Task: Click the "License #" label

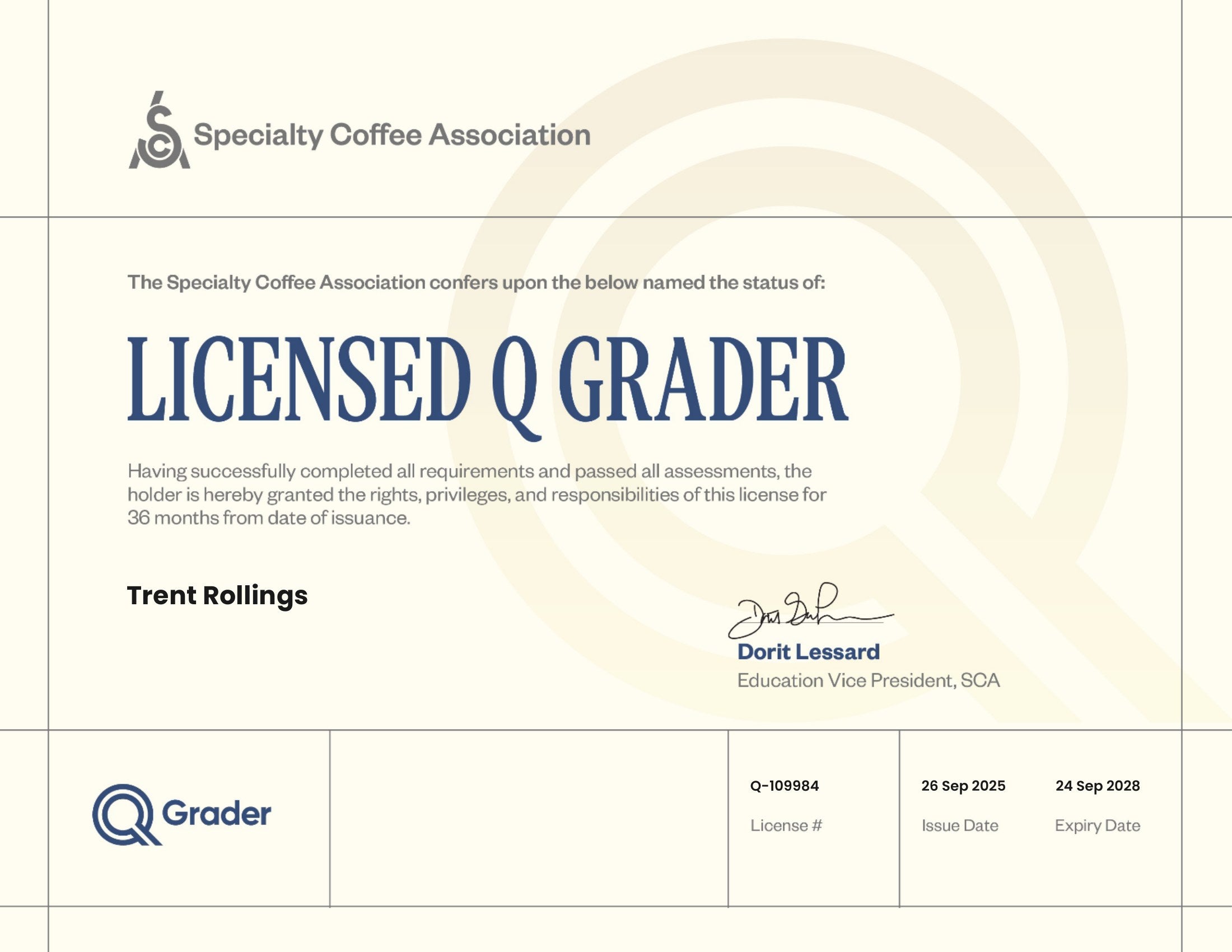Action: click(x=786, y=825)
